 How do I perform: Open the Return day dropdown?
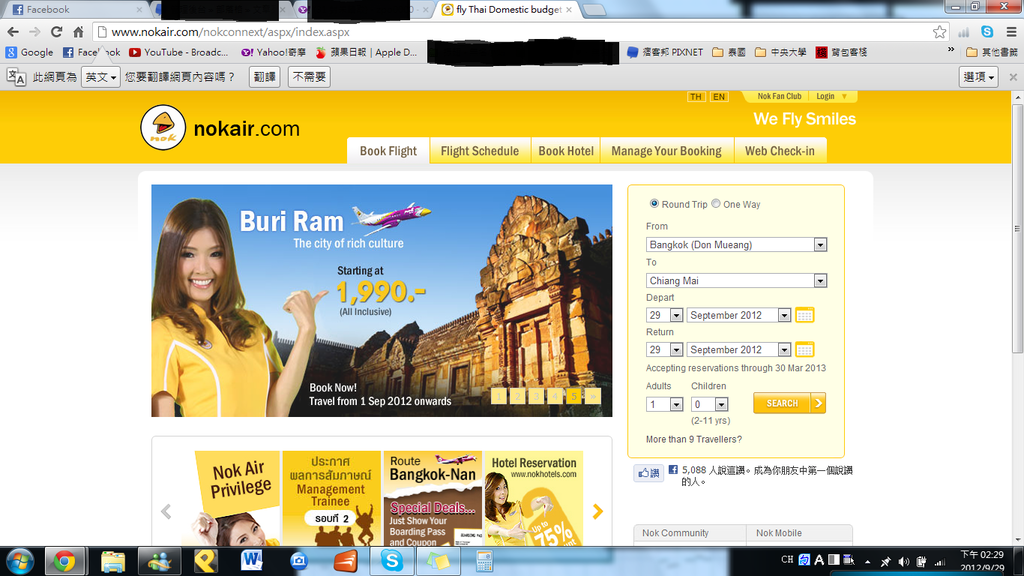coord(664,350)
